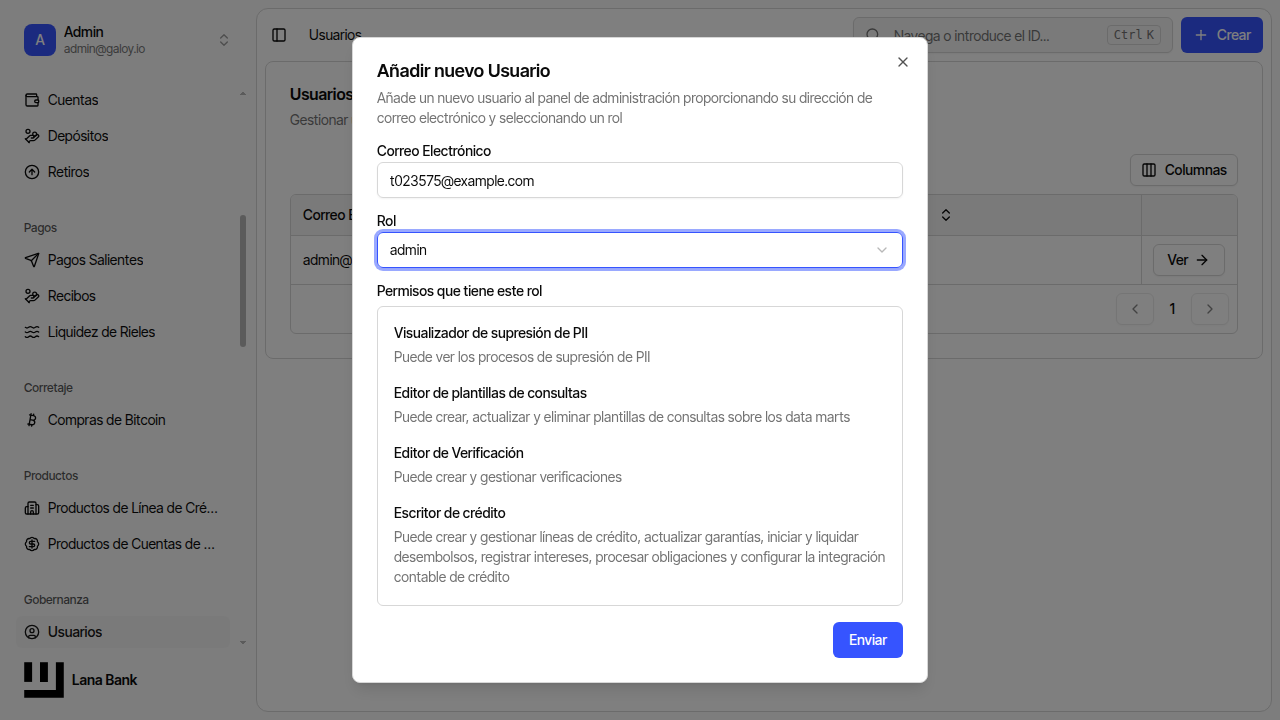Click the Usuarios breadcrumb in header

coord(335,35)
